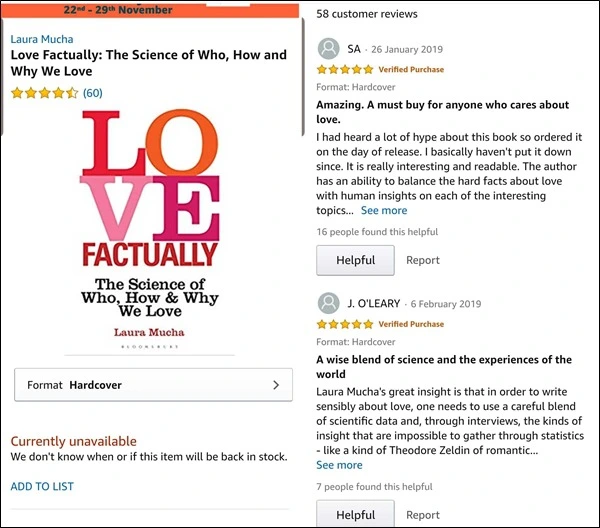Click ADD TO LIST
The height and width of the screenshot is (528, 600).
coord(42,487)
